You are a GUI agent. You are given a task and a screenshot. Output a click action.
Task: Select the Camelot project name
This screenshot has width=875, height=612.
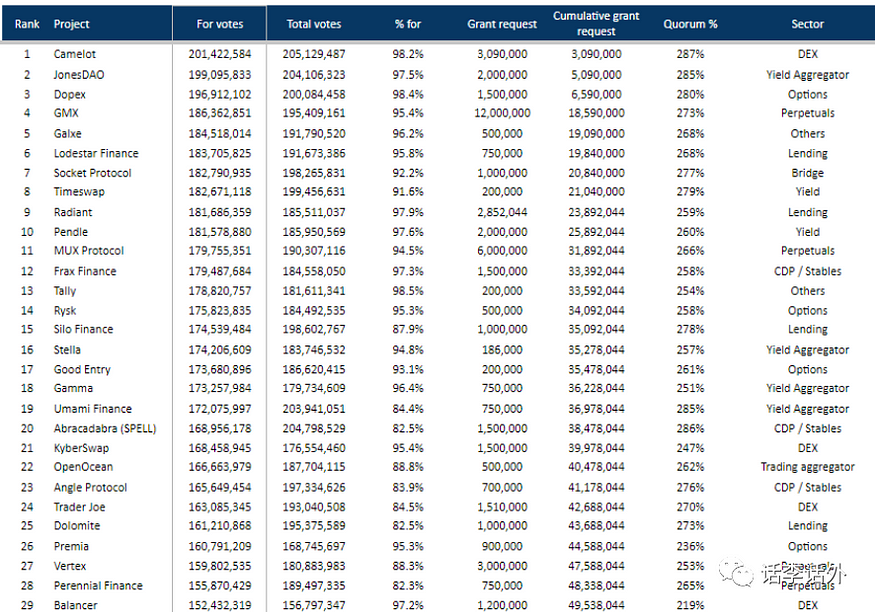tap(75, 54)
